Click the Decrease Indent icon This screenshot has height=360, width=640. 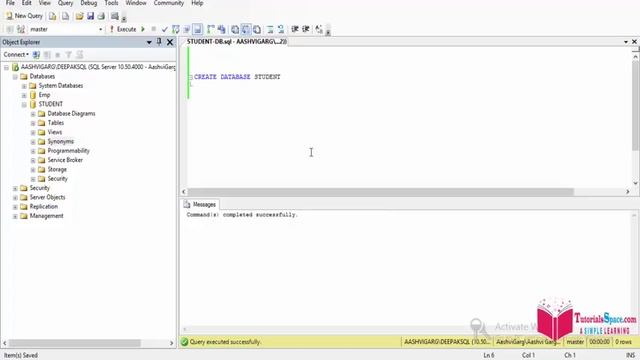click(295, 29)
